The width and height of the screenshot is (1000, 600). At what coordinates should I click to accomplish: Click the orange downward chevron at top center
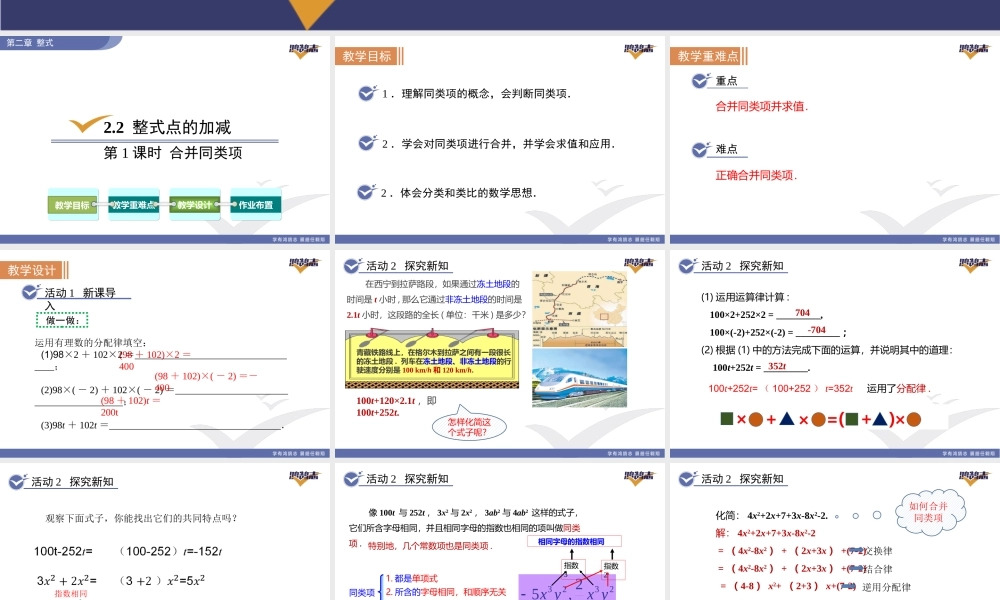(x=313, y=14)
